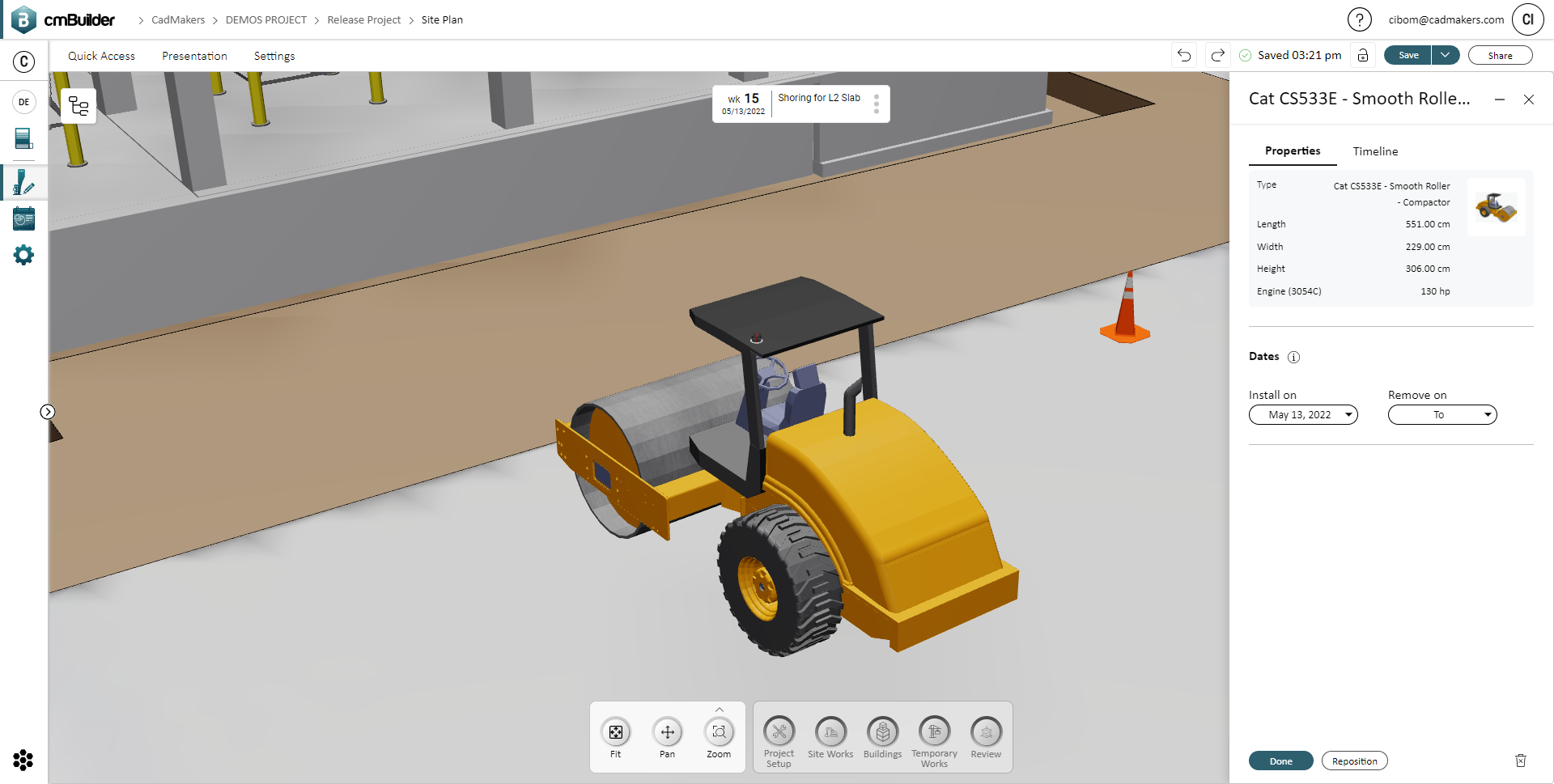The image size is (1554, 784).
Task: Click the Fit view tool
Action: click(x=616, y=737)
